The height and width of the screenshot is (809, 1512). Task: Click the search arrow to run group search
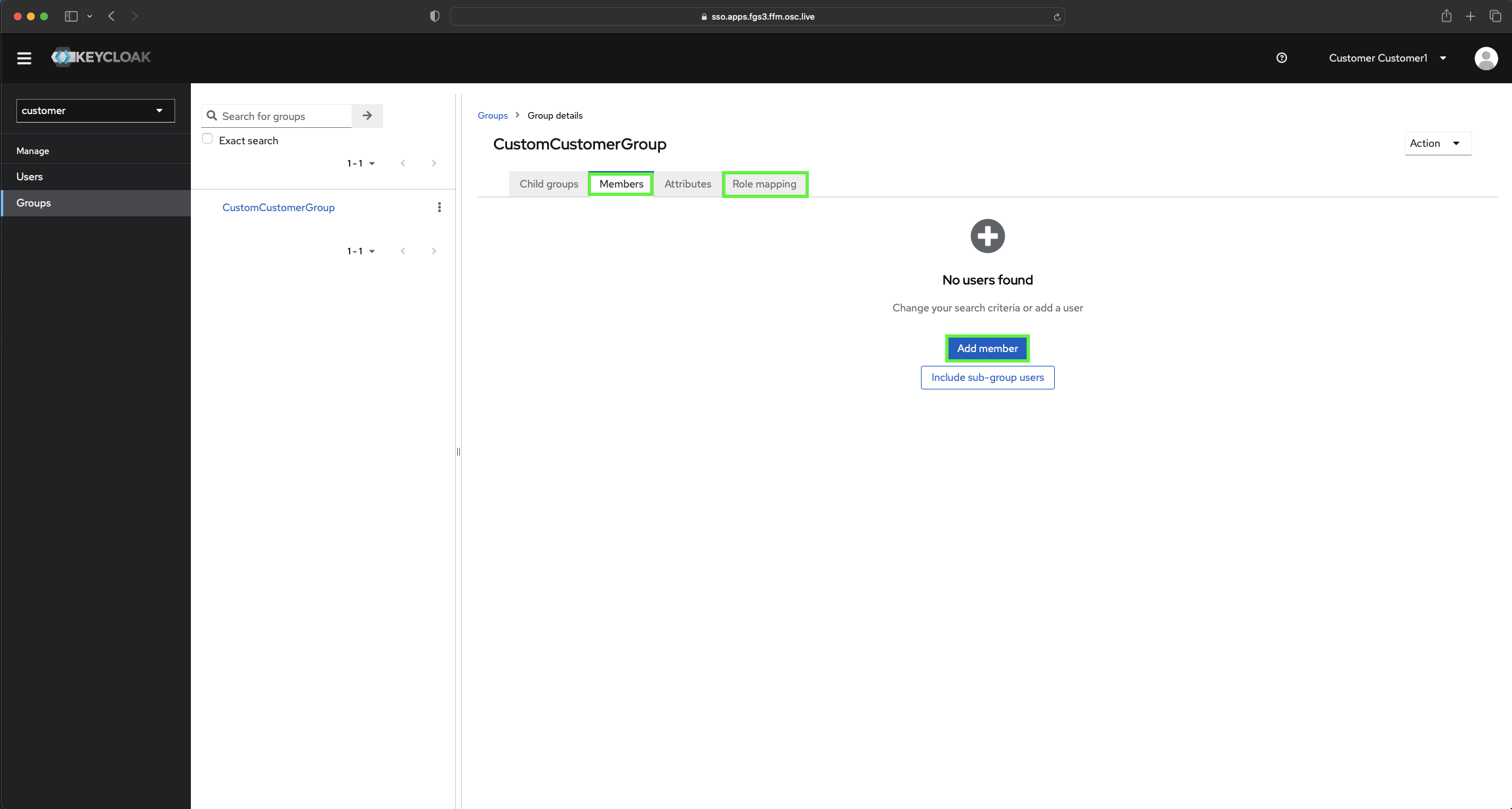[367, 115]
